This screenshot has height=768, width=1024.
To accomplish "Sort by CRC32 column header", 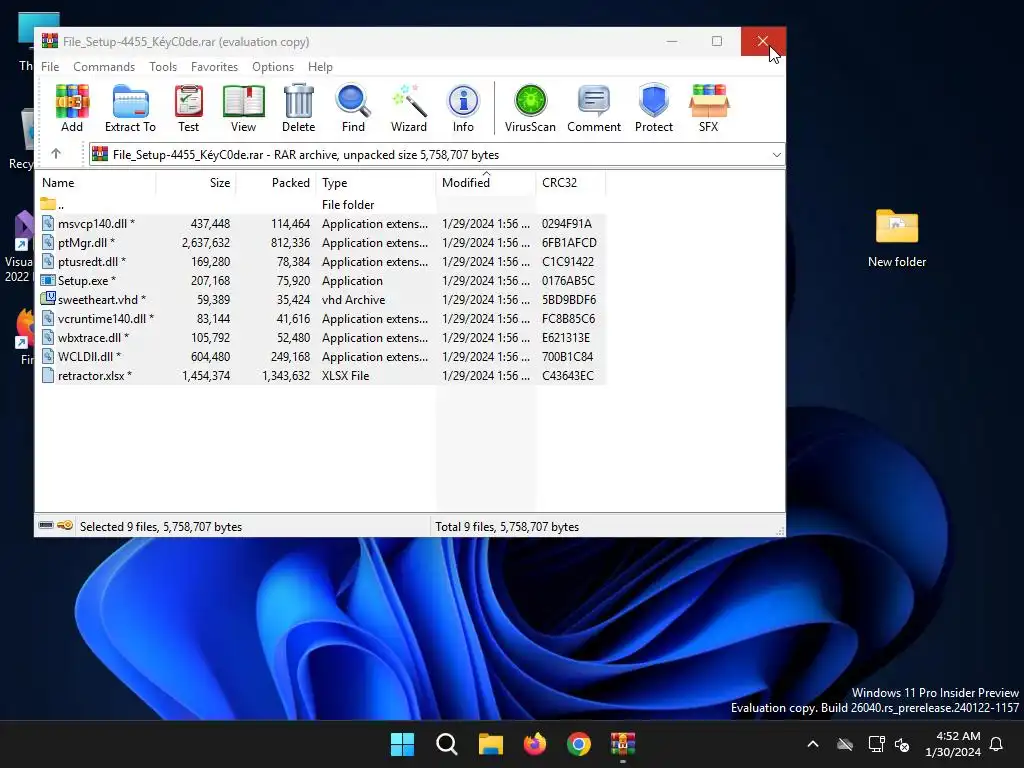I will [571, 183].
